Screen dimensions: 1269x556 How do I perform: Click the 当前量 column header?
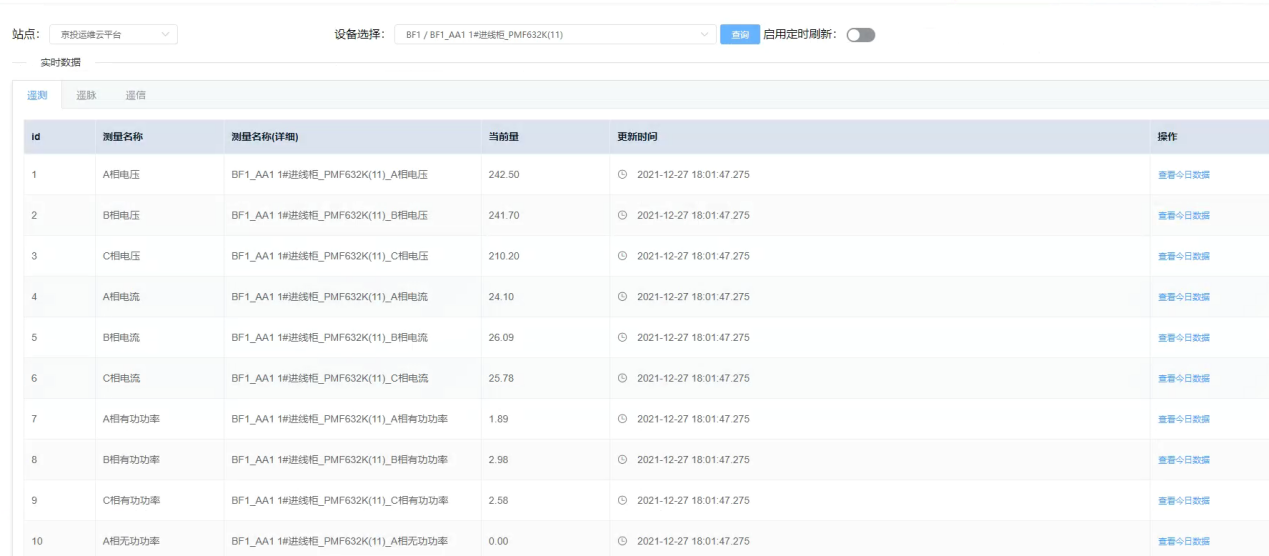[x=502, y=137]
